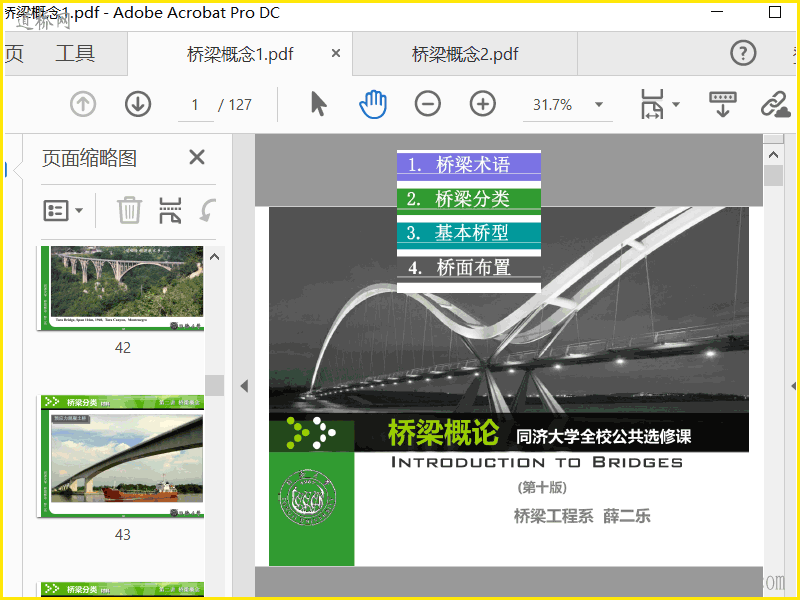This screenshot has height=600, width=800.
Task: Close the 页面缩略图 panel
Action: (197, 157)
